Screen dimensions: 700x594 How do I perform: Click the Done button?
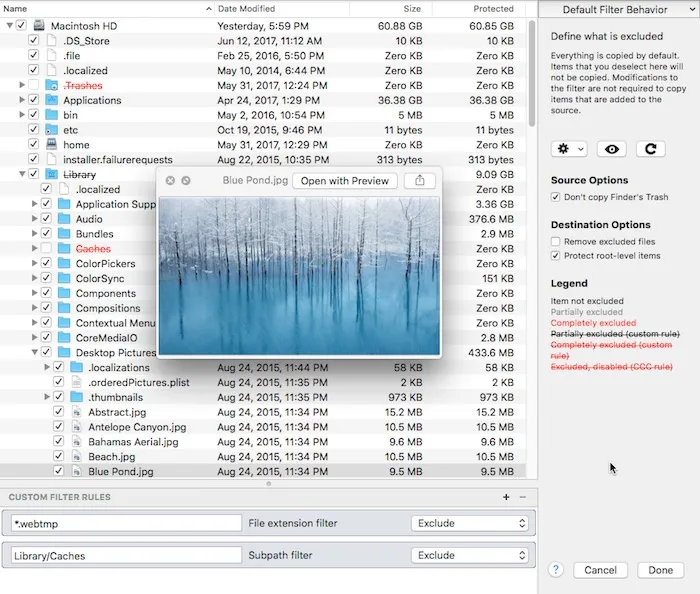point(660,570)
